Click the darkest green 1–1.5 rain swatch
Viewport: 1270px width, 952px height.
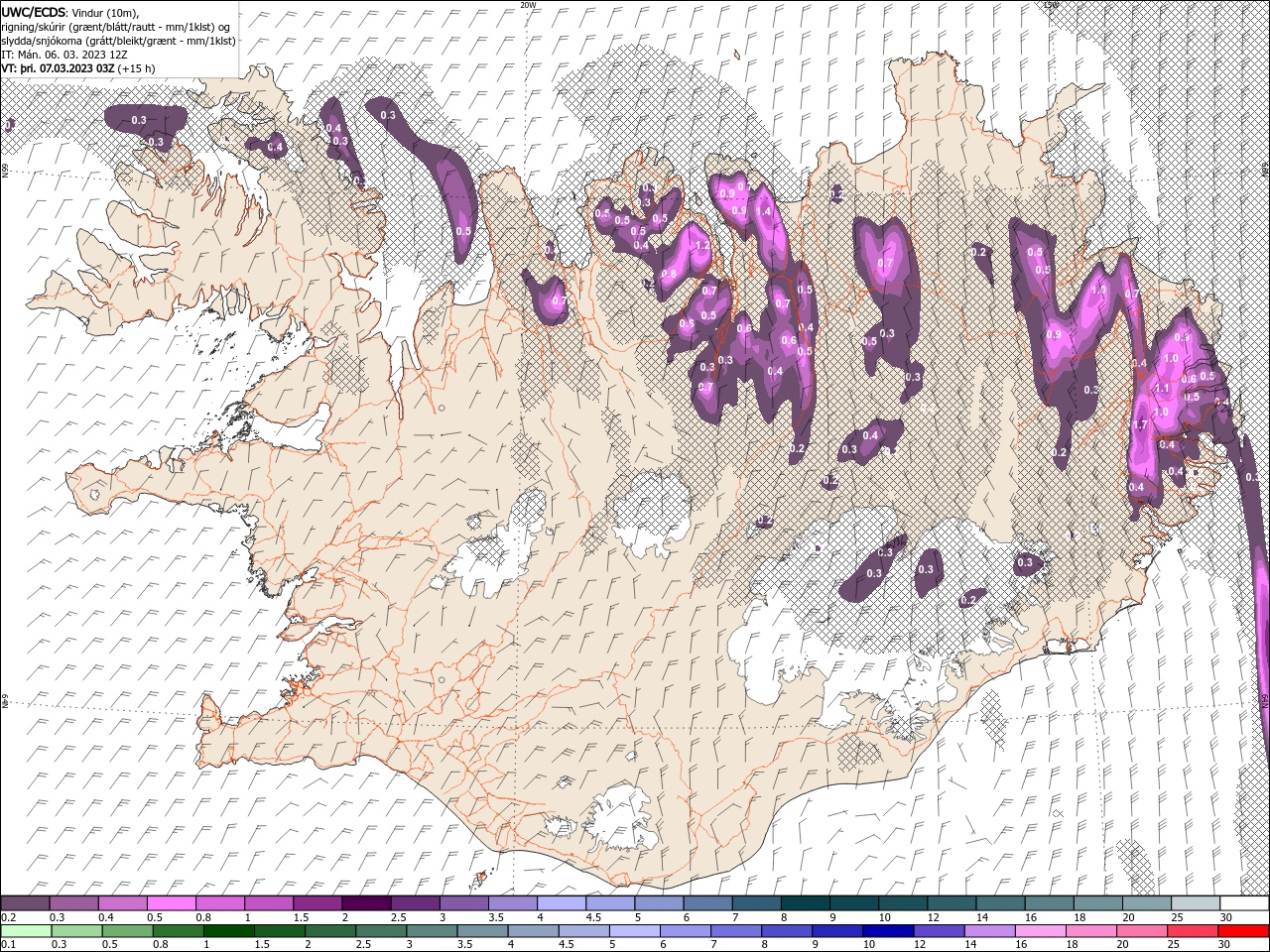(x=229, y=930)
